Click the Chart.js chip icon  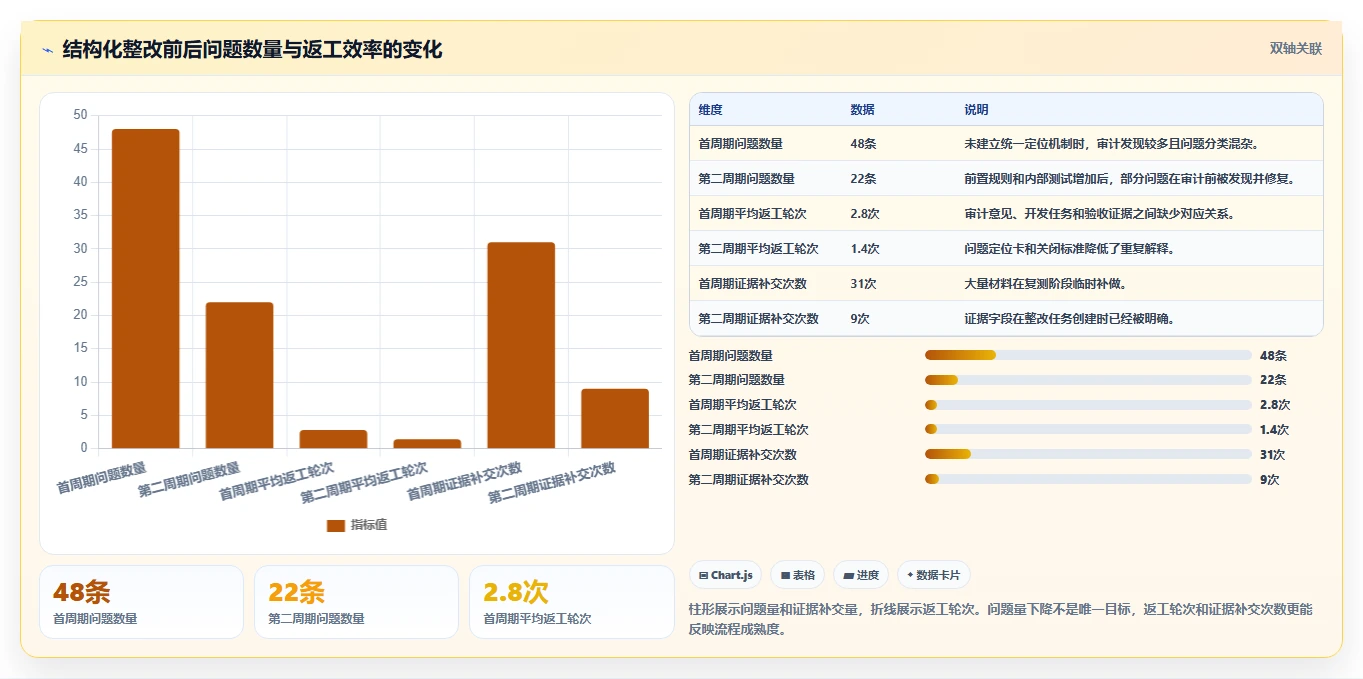click(x=704, y=575)
